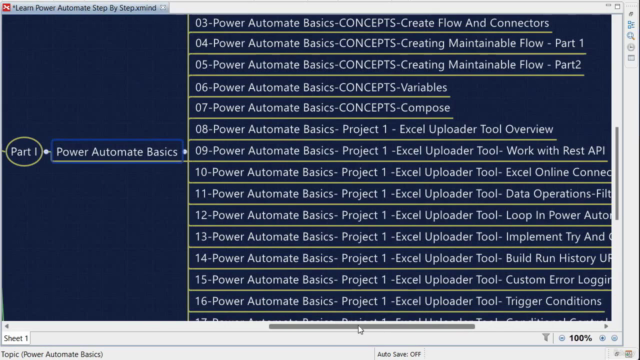Select topic 05 Creating Maintainable Flow - Part2
Viewport: 640px width, 360px height.
click(388, 64)
